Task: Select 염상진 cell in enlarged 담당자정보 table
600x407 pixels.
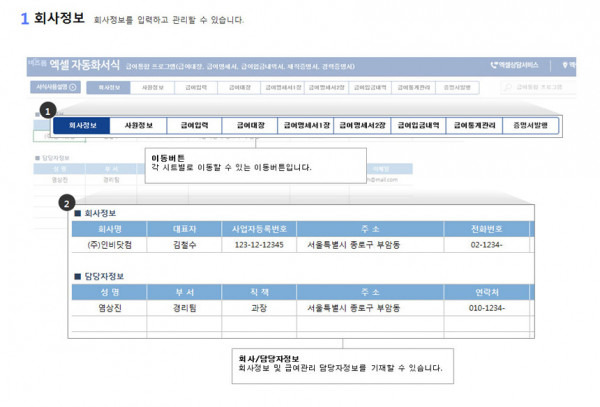Action: [109, 308]
